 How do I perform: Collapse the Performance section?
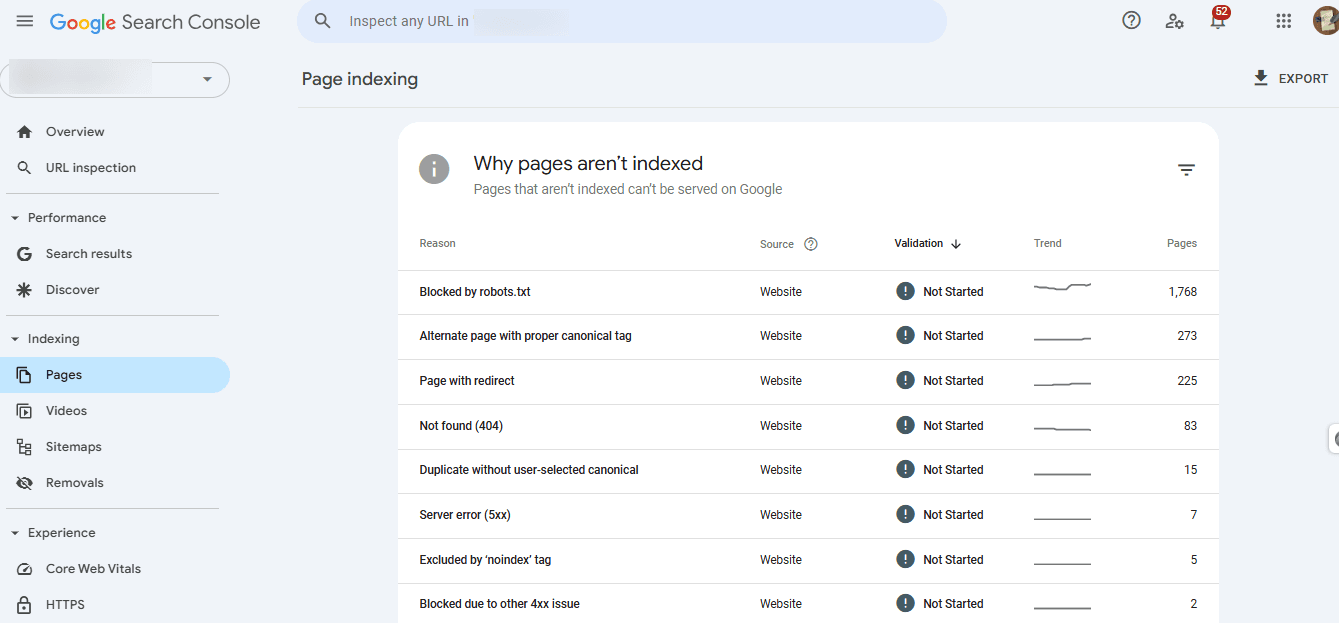point(12,217)
